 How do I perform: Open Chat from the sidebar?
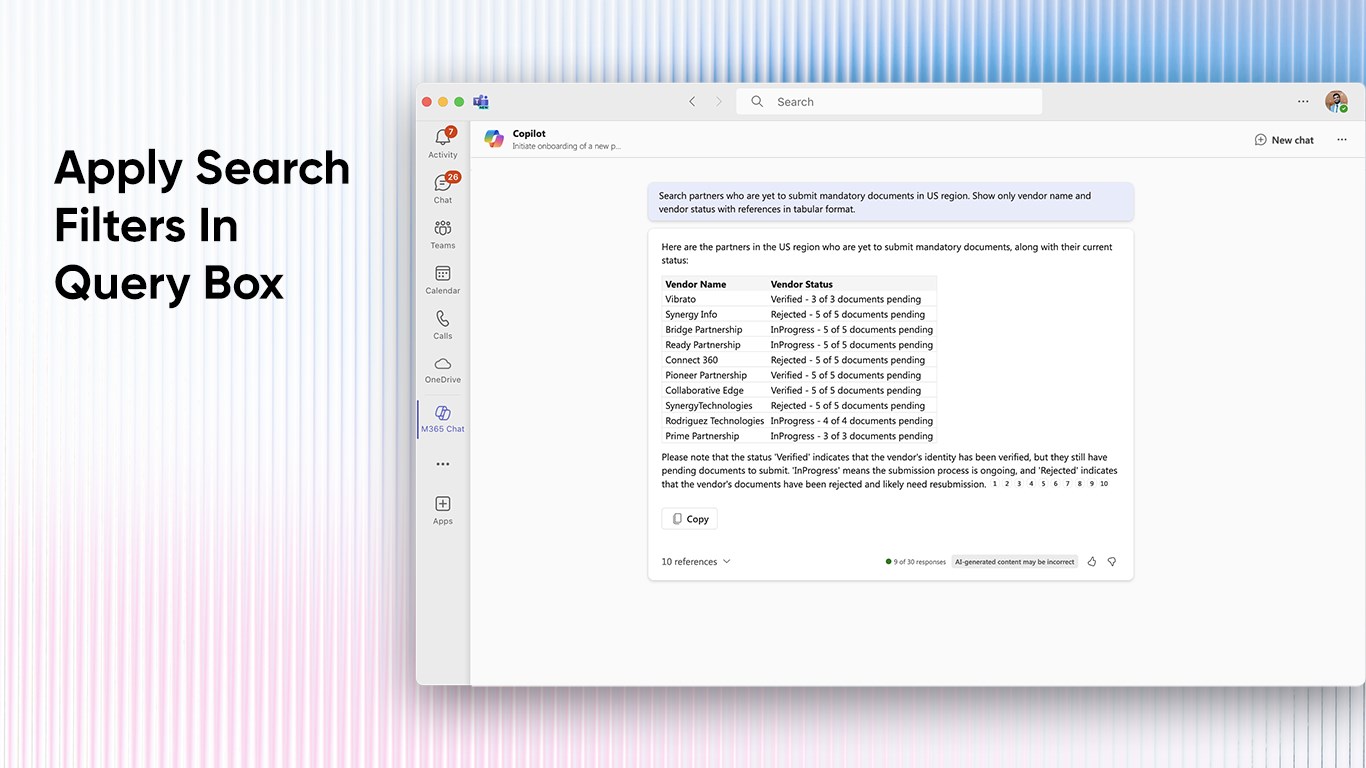(x=443, y=188)
